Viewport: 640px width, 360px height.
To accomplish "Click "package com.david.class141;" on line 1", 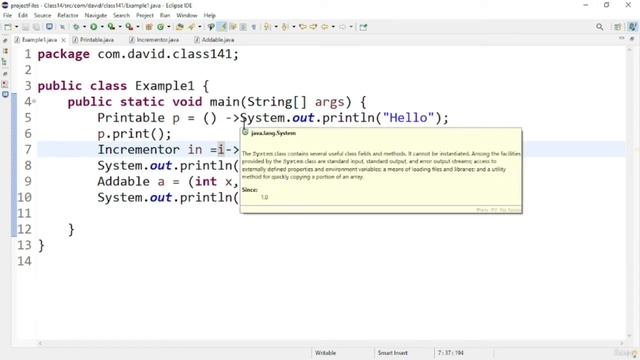I will point(138,54).
